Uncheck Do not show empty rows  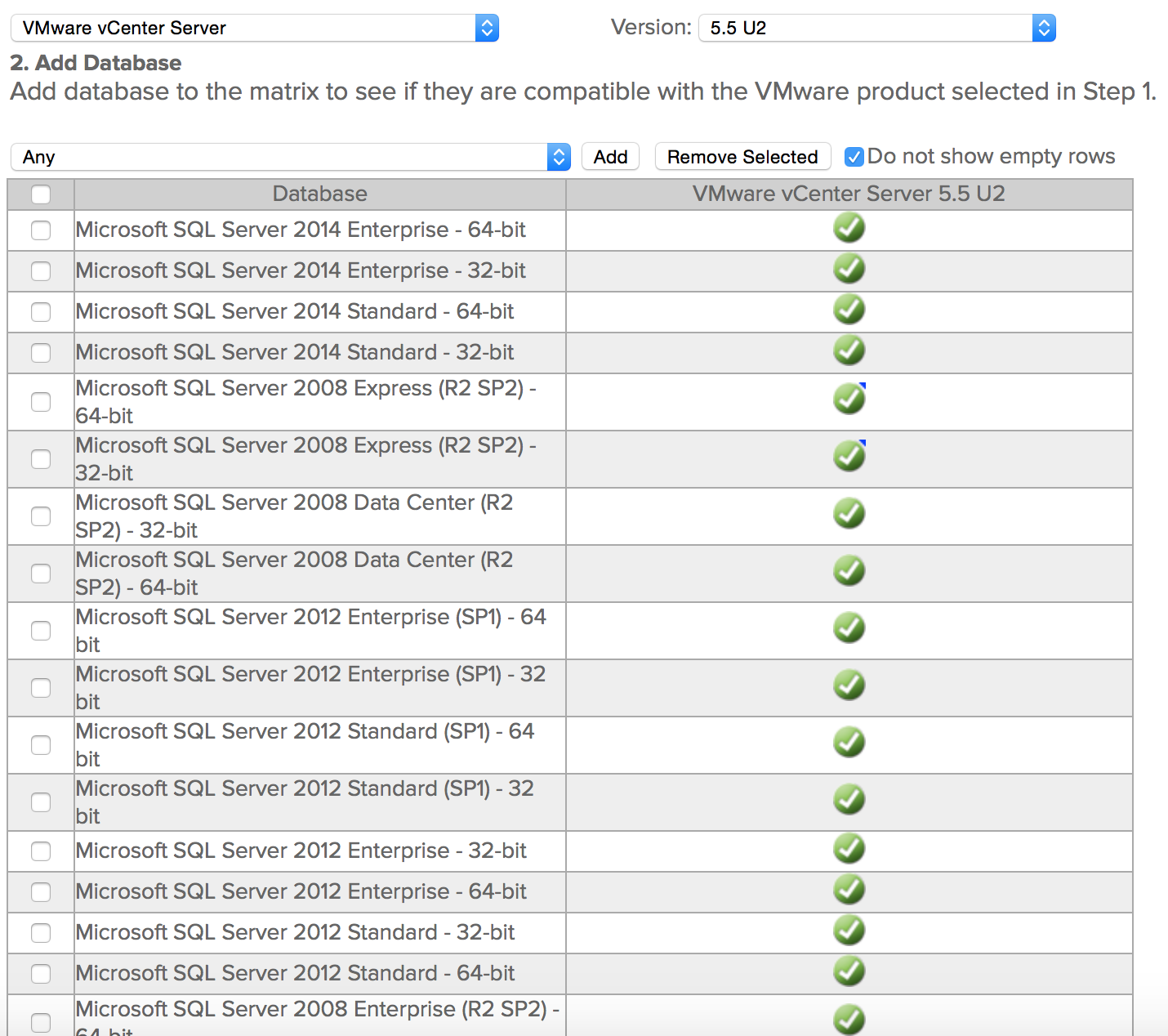tap(854, 156)
